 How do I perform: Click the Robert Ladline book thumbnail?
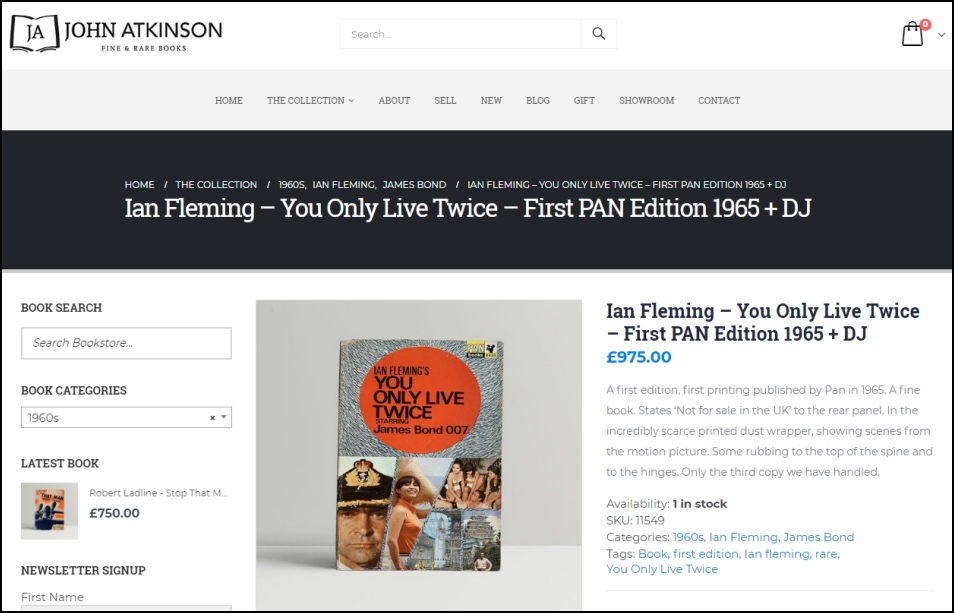pyautogui.click(x=49, y=511)
